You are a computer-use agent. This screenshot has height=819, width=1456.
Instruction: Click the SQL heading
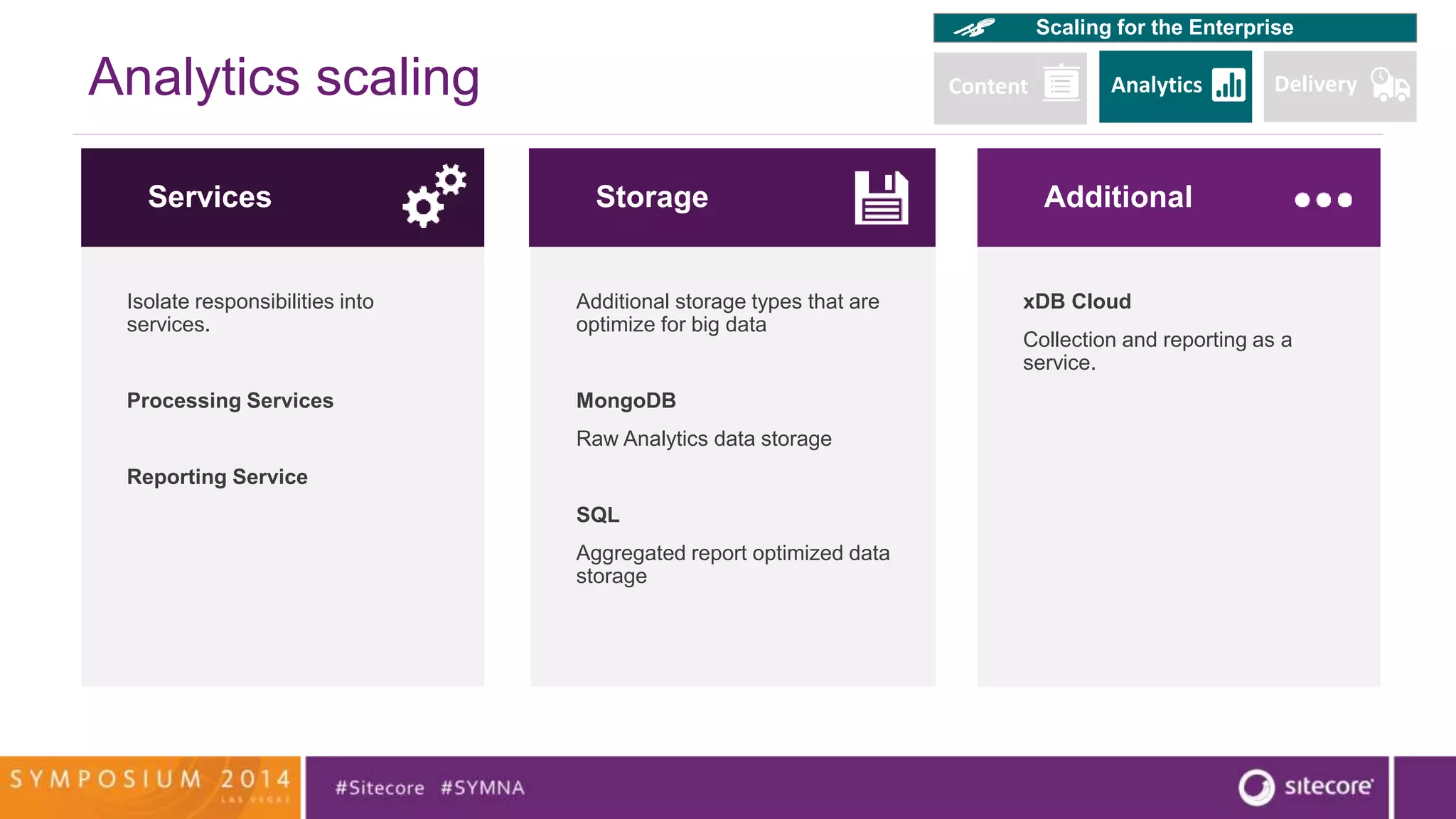pyautogui.click(x=598, y=515)
